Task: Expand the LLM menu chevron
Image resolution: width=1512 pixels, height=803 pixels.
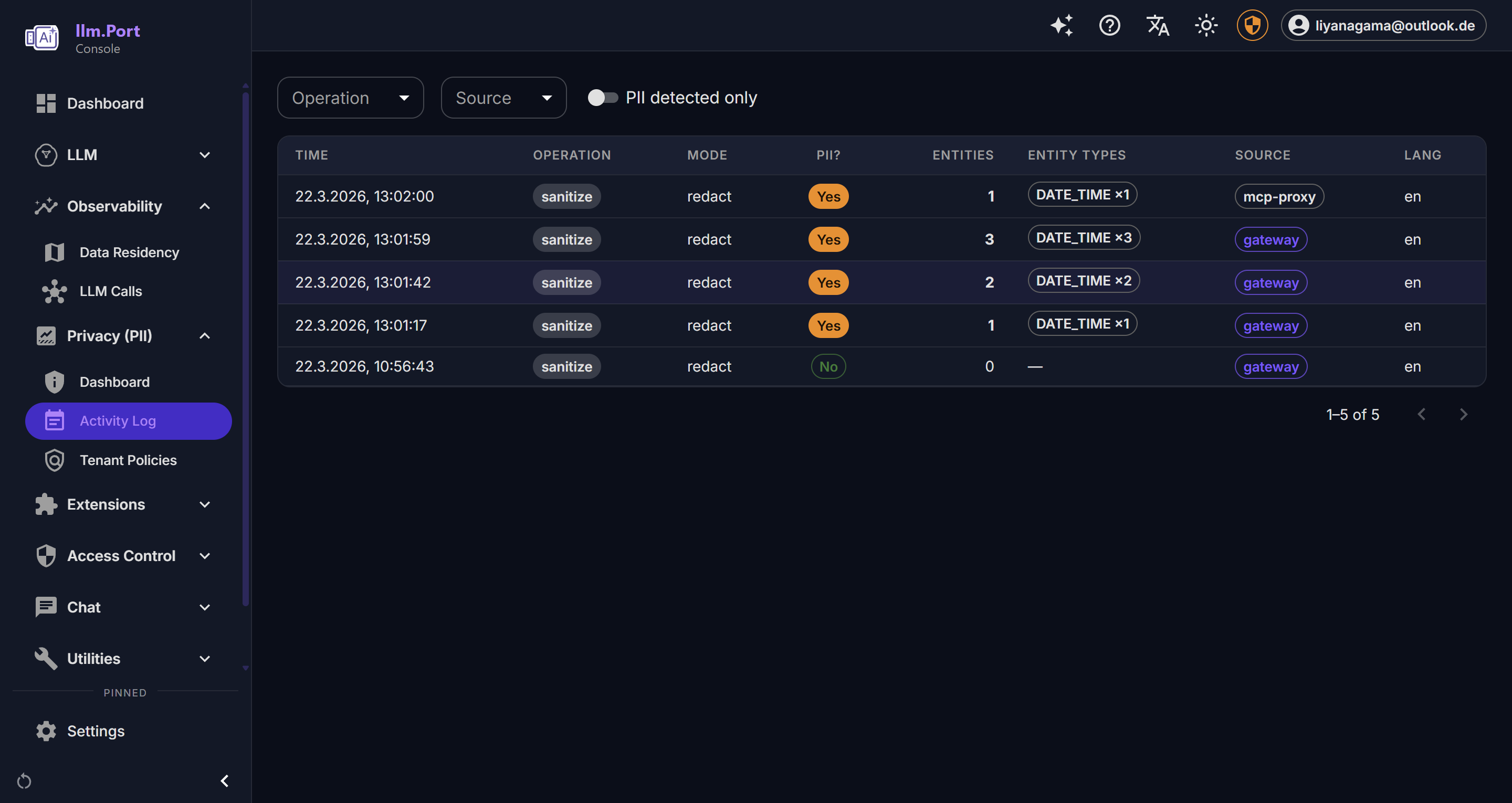Action: pos(204,155)
